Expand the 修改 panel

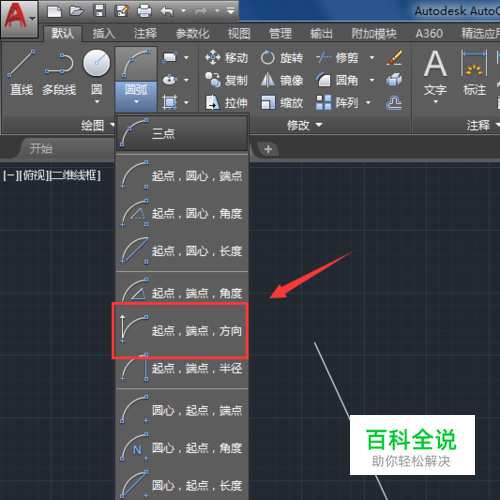(305, 125)
